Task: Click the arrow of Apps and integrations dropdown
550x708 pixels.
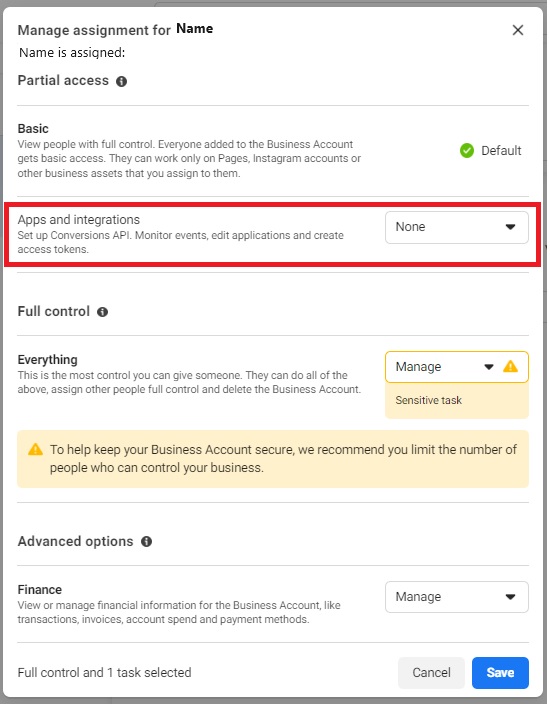Action: (x=510, y=227)
